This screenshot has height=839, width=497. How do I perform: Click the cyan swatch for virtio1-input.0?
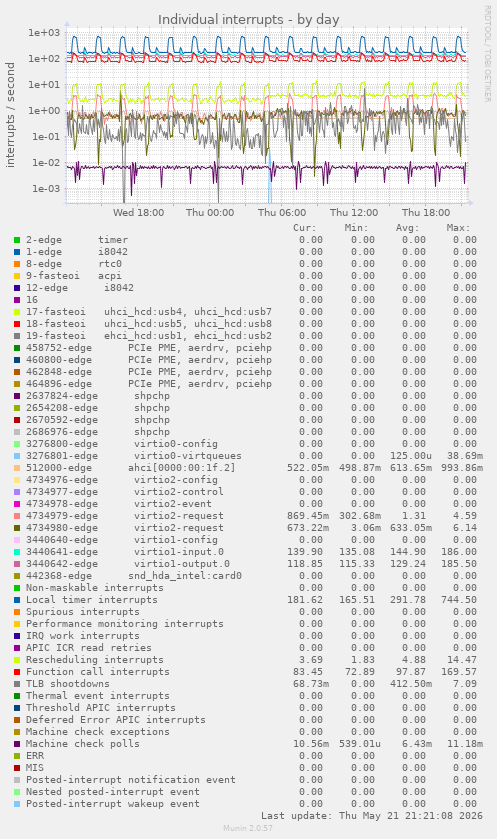17,552
